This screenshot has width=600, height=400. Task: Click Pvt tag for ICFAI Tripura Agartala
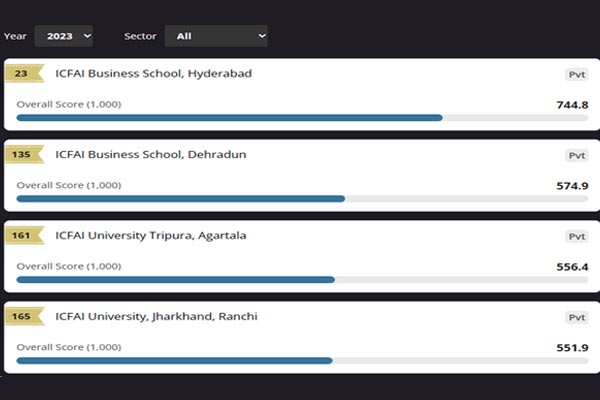(x=577, y=237)
